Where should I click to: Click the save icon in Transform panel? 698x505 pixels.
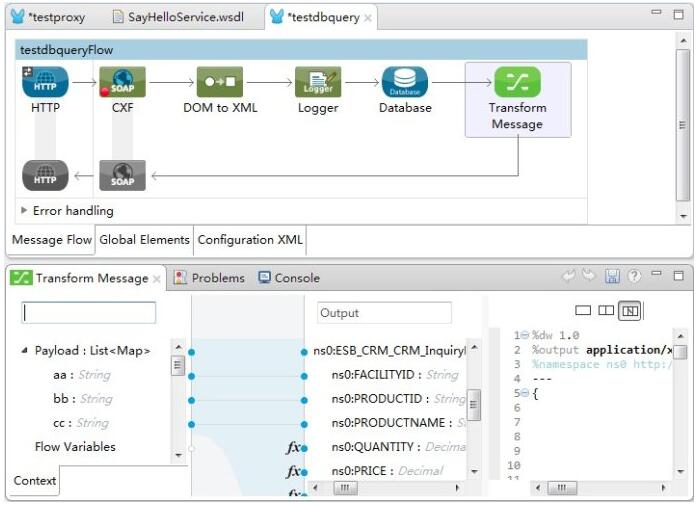(613, 277)
